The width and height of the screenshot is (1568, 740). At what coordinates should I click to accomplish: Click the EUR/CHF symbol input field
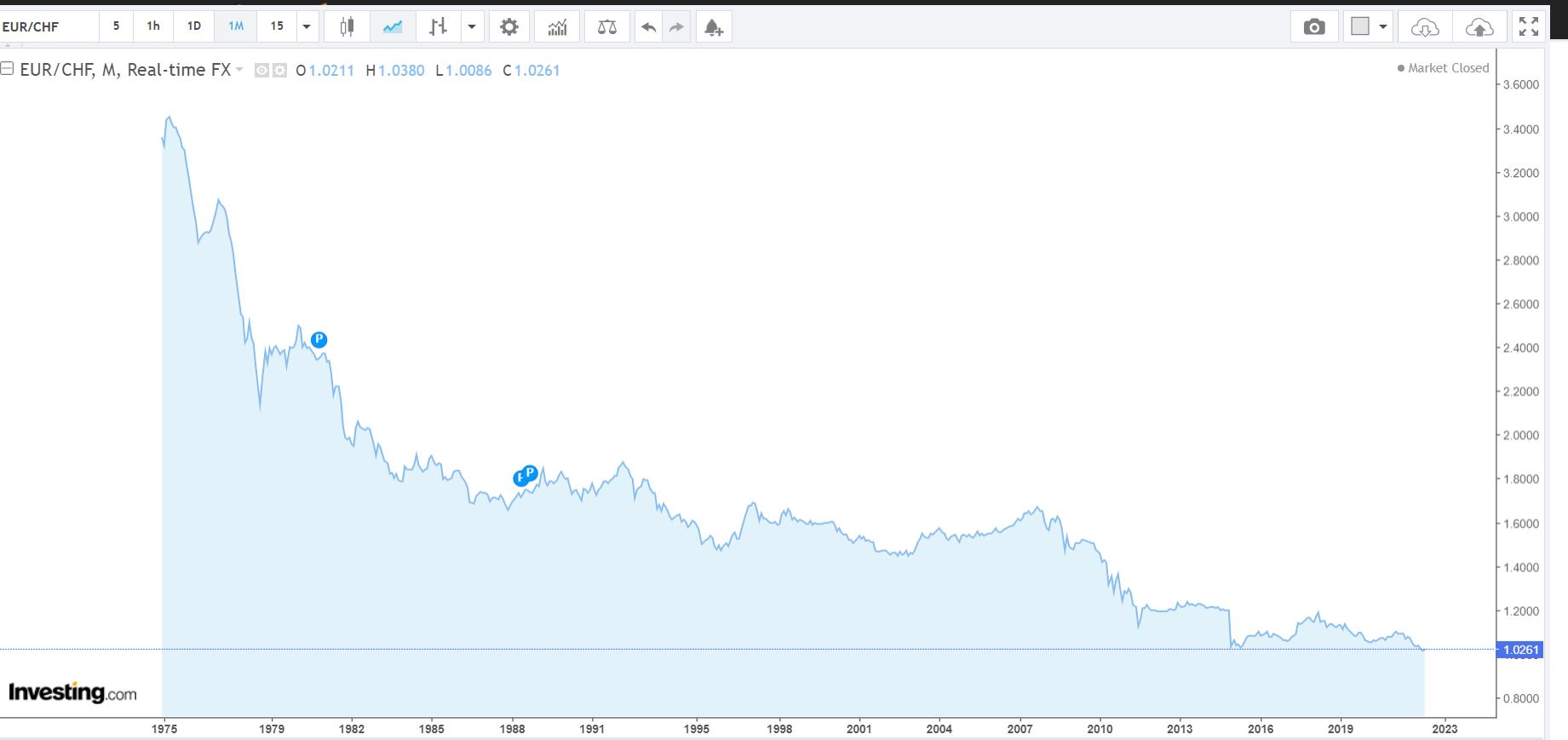pos(49,26)
